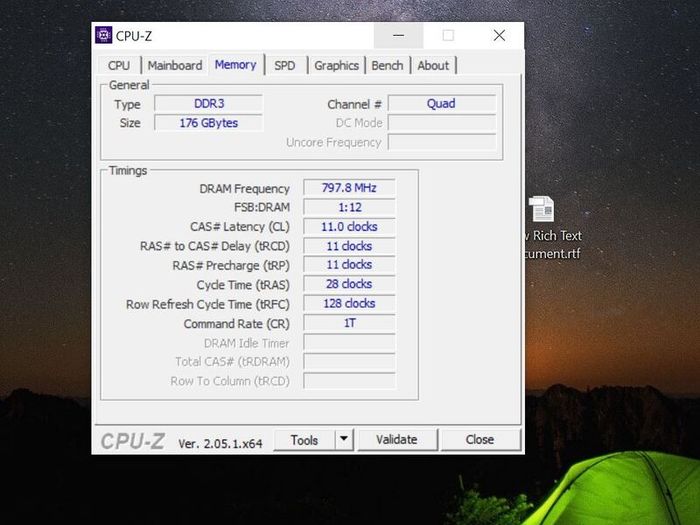Viewport: 700px width, 525px height.
Task: Click the Tools button
Action: [x=304, y=440]
